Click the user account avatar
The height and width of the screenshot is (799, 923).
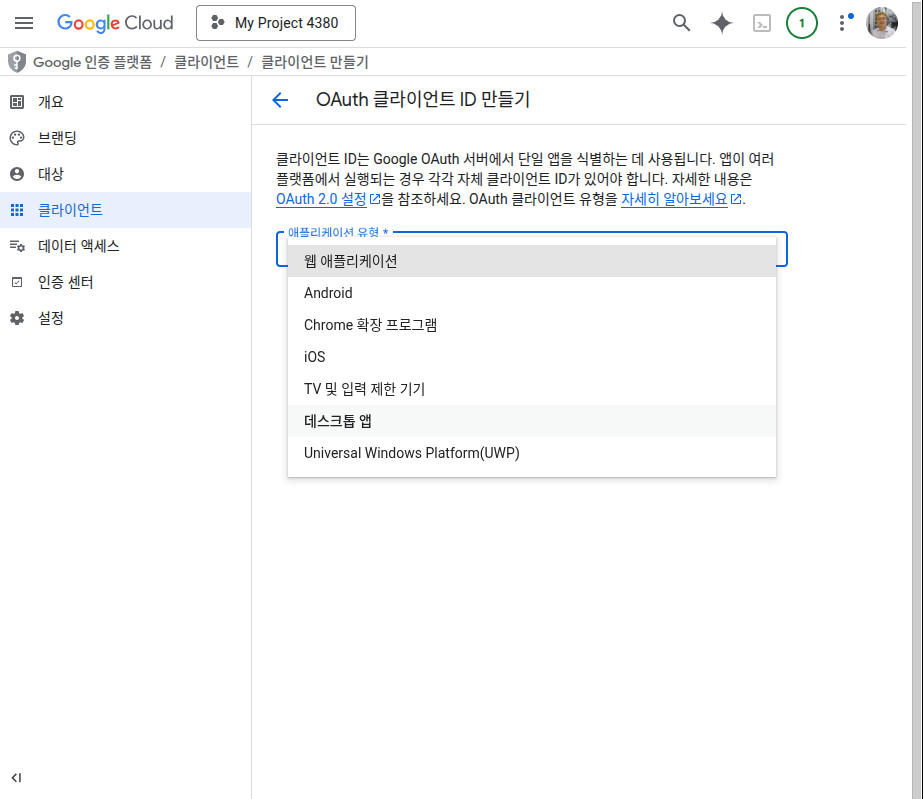882,23
